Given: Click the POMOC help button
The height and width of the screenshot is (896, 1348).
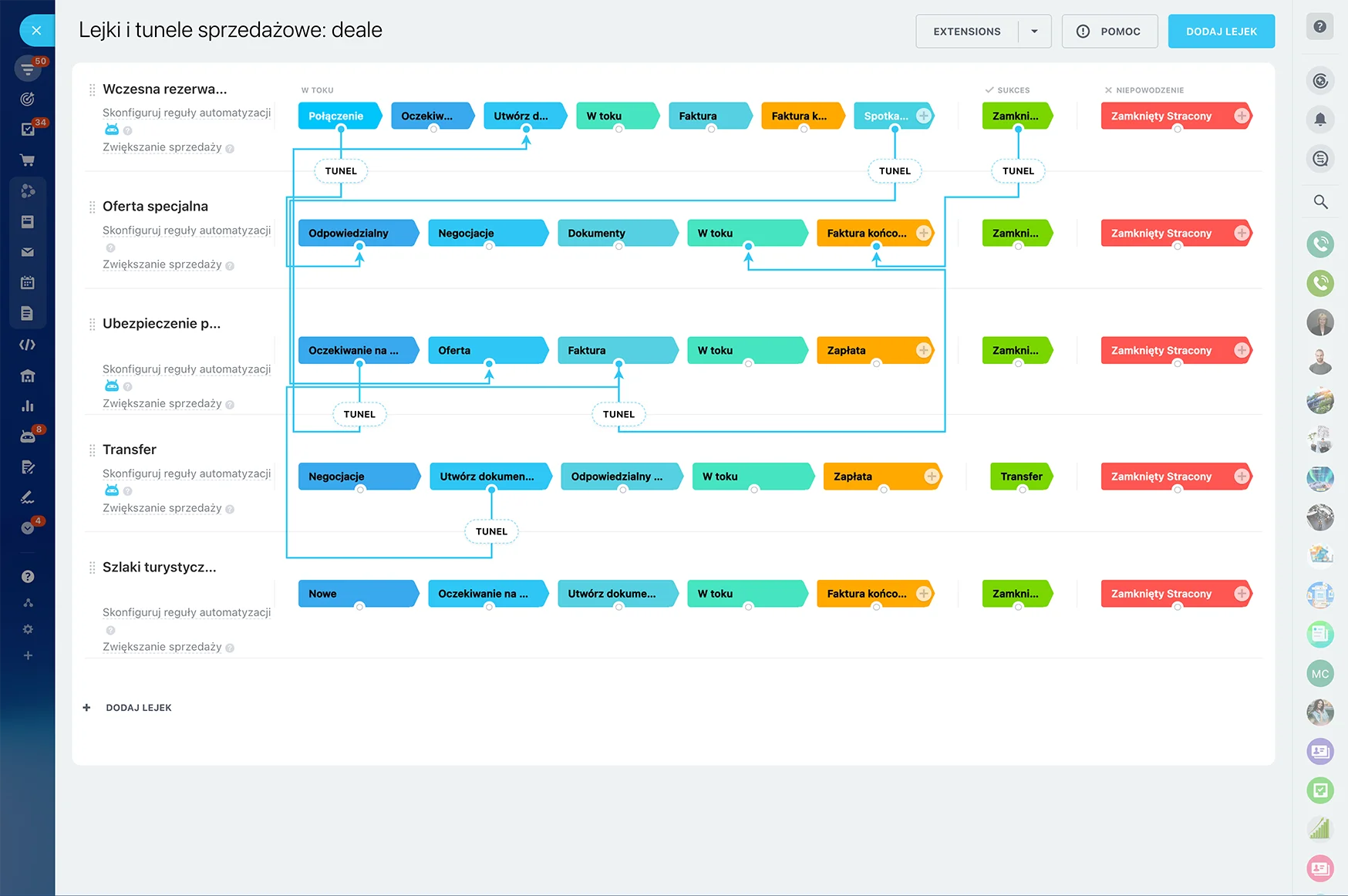Looking at the screenshot, I should point(1109,32).
